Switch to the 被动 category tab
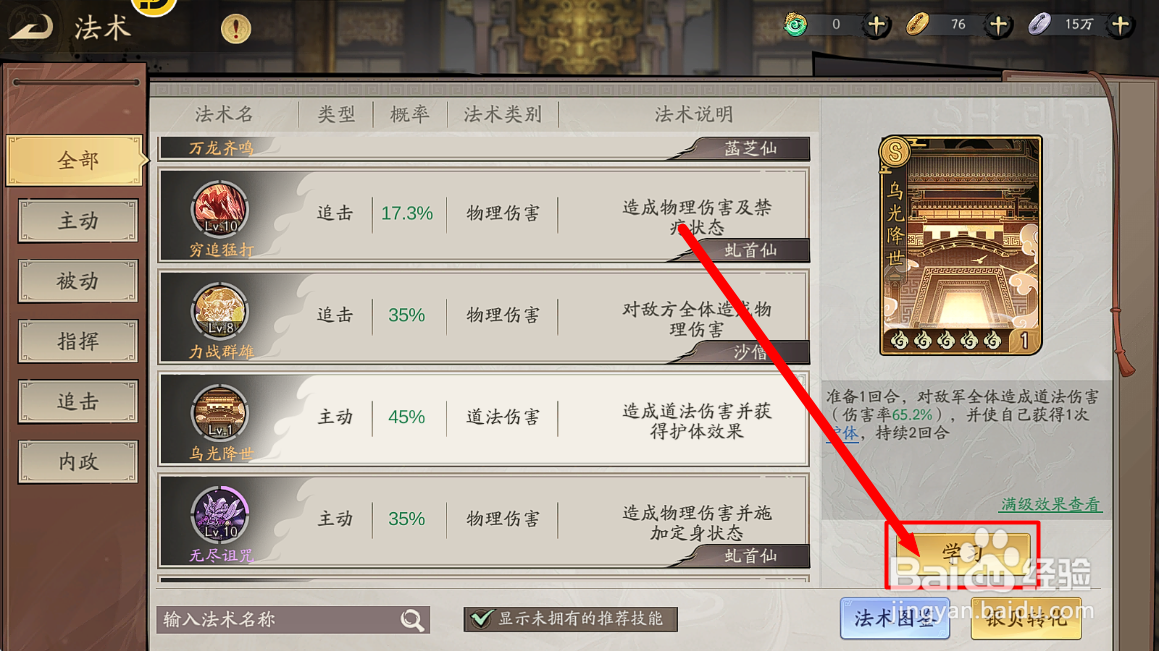Viewport: 1159px width, 651px height. (78, 281)
